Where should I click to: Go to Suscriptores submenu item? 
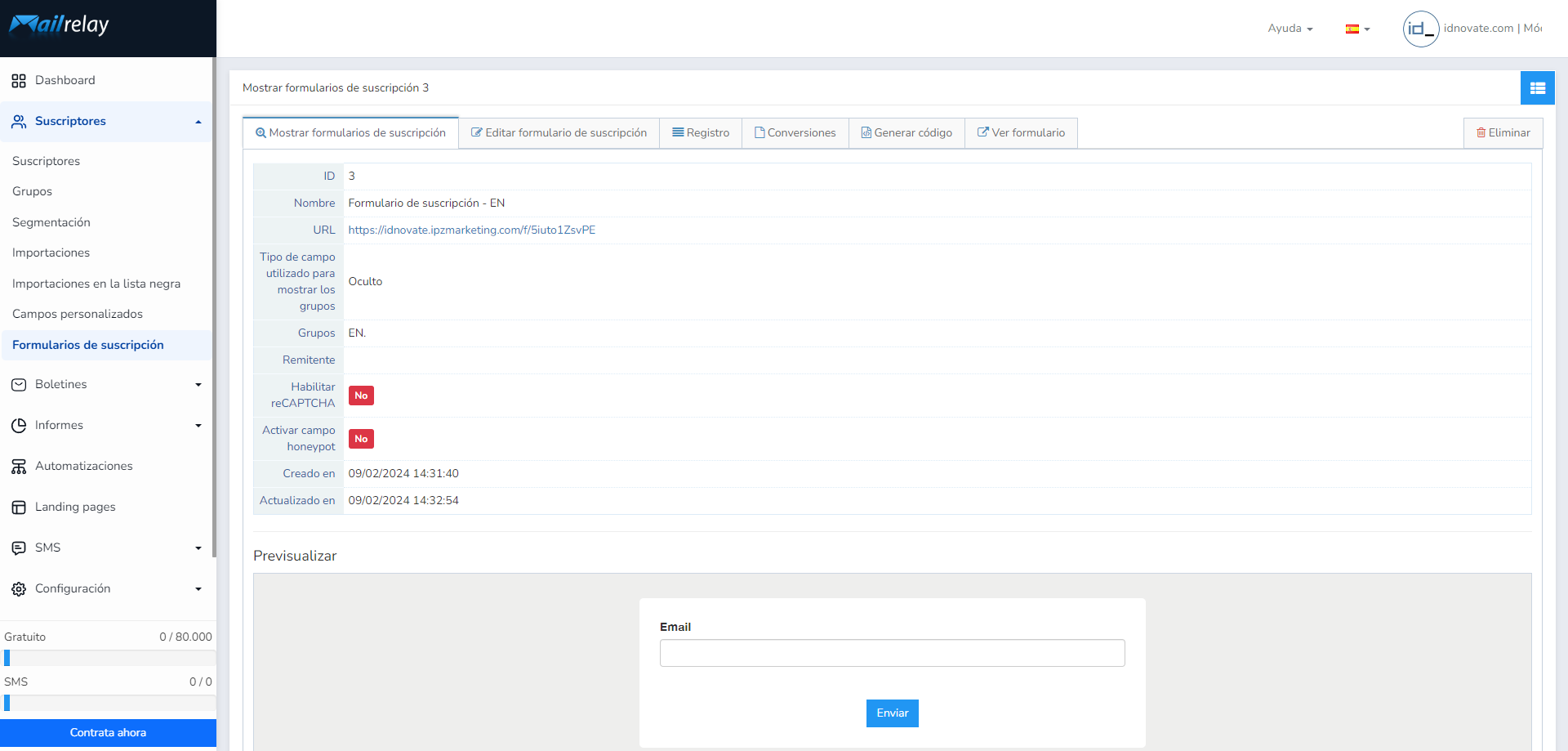pyautogui.click(x=46, y=162)
